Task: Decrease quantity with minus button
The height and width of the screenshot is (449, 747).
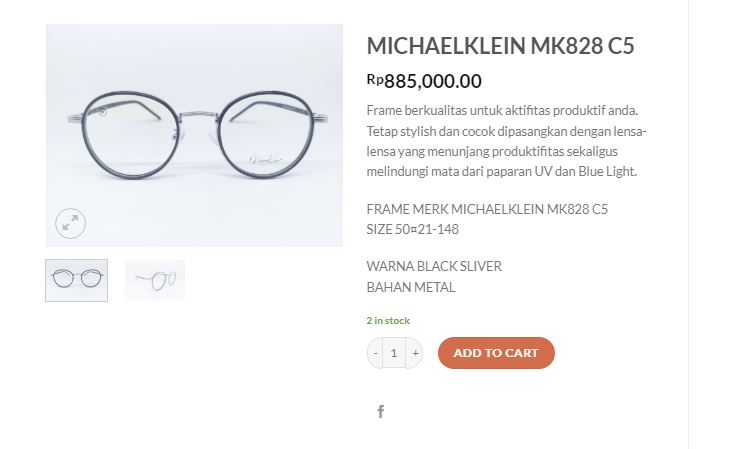Action: [x=376, y=353]
